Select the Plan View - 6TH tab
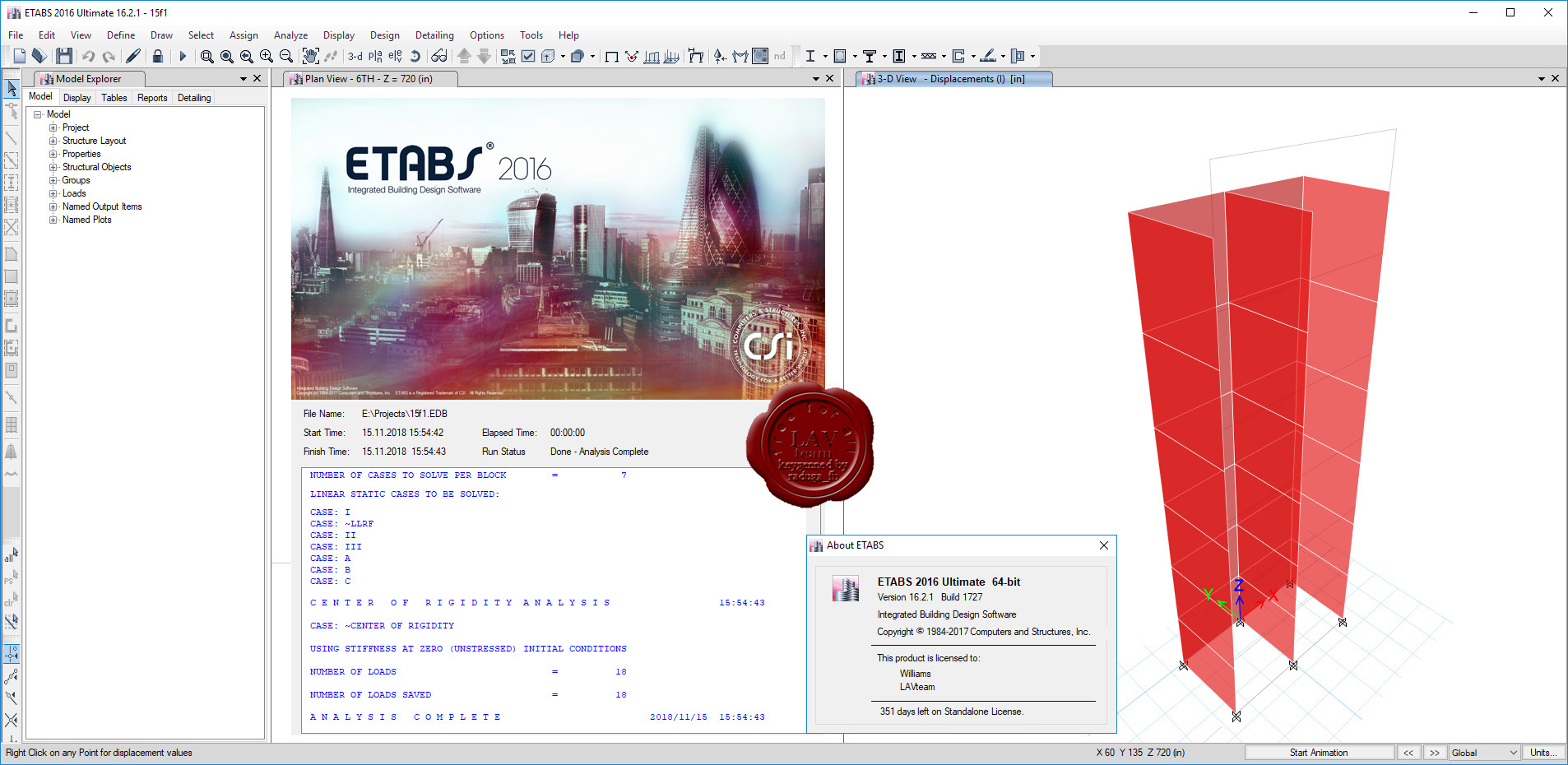The width and height of the screenshot is (1568, 765). pos(369,79)
